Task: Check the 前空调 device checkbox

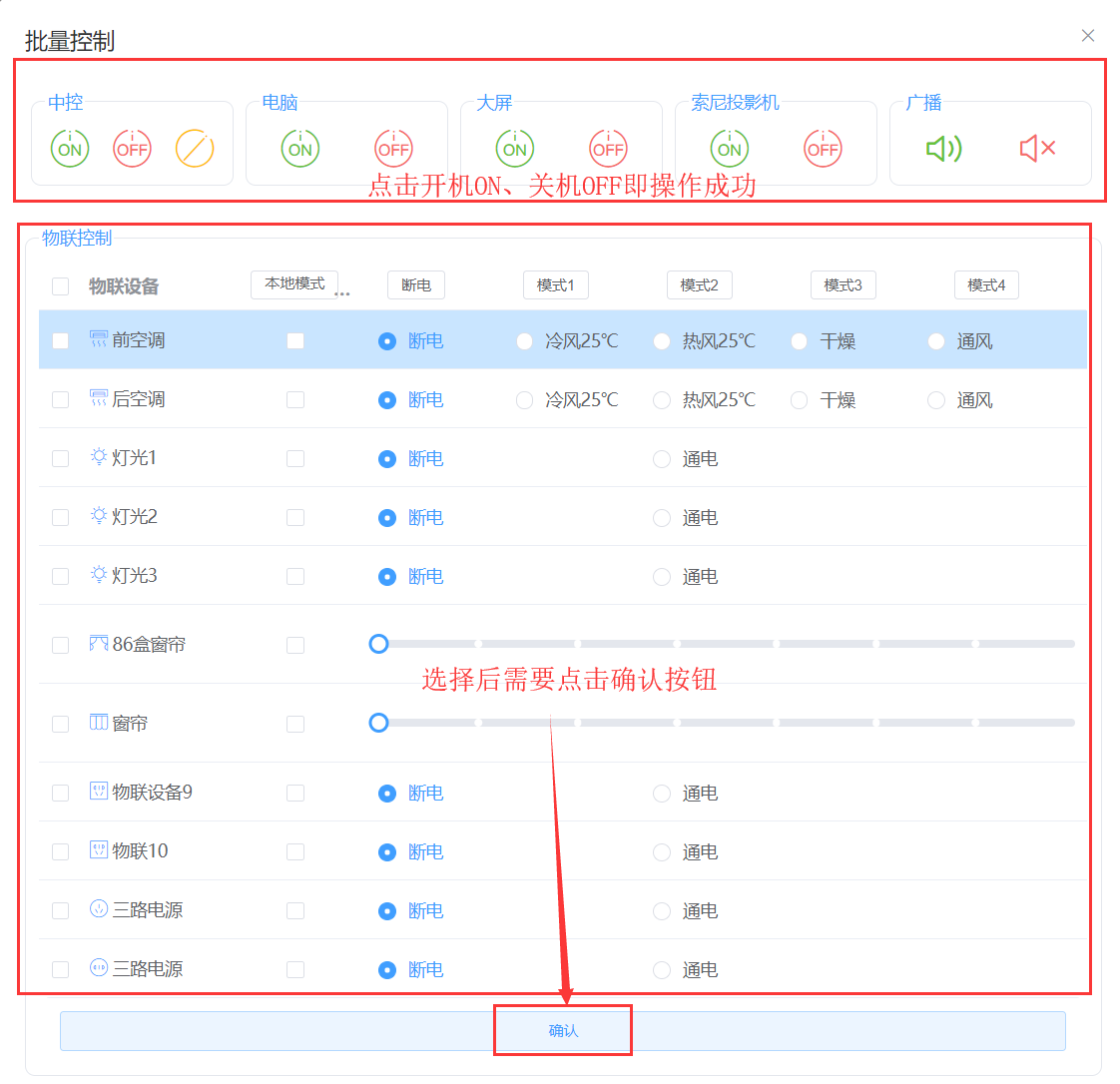Action: pyautogui.click(x=61, y=340)
